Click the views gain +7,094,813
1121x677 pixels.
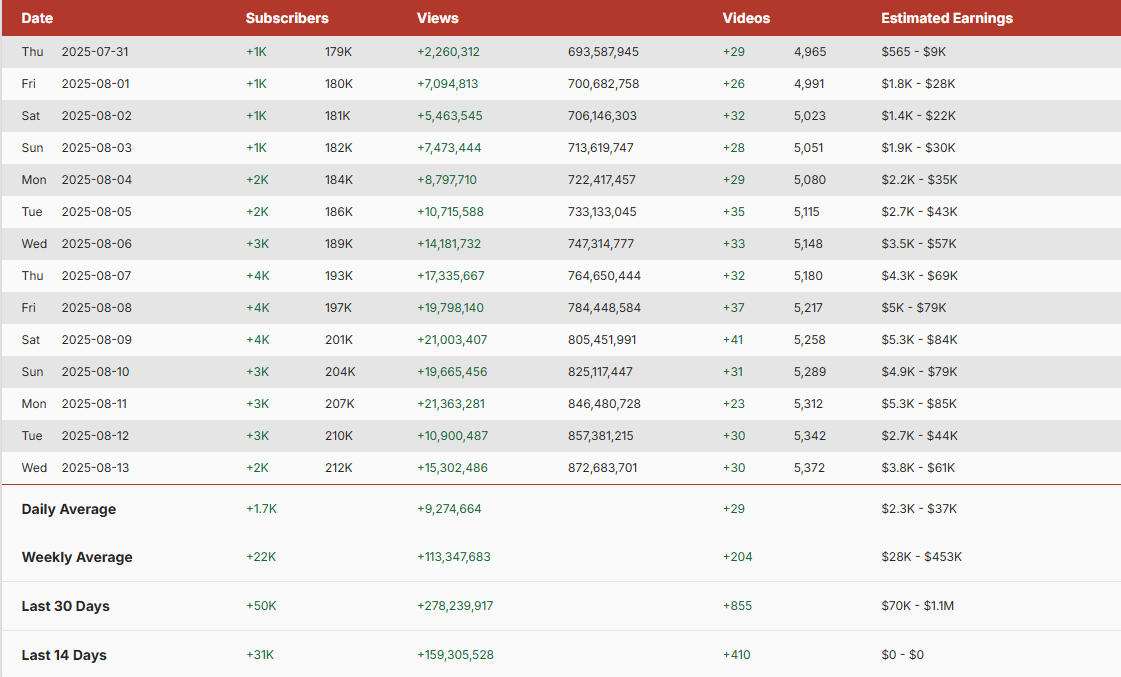448,84
